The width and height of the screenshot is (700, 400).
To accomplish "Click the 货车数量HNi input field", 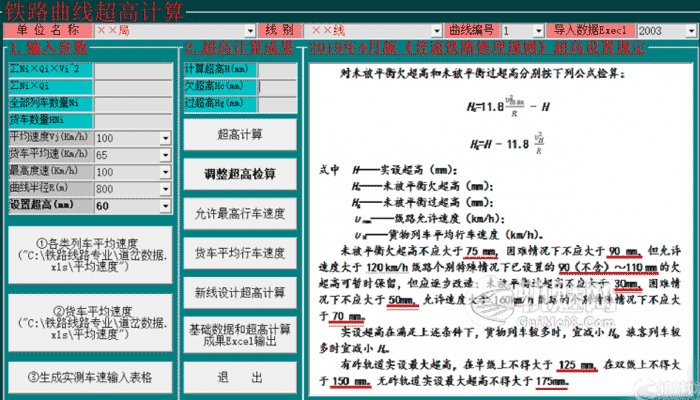I will coord(133,121).
